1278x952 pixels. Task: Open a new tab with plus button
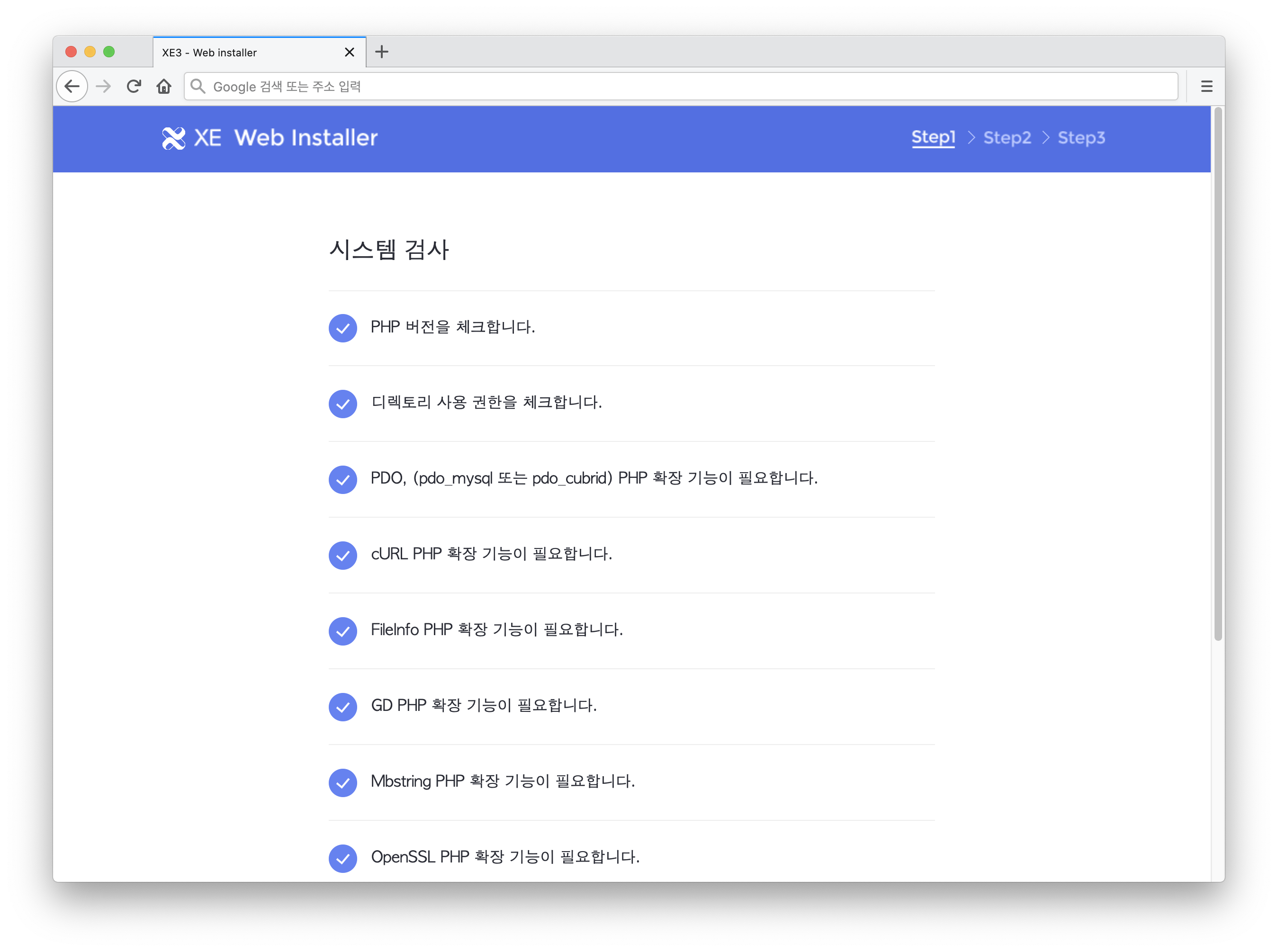click(382, 52)
